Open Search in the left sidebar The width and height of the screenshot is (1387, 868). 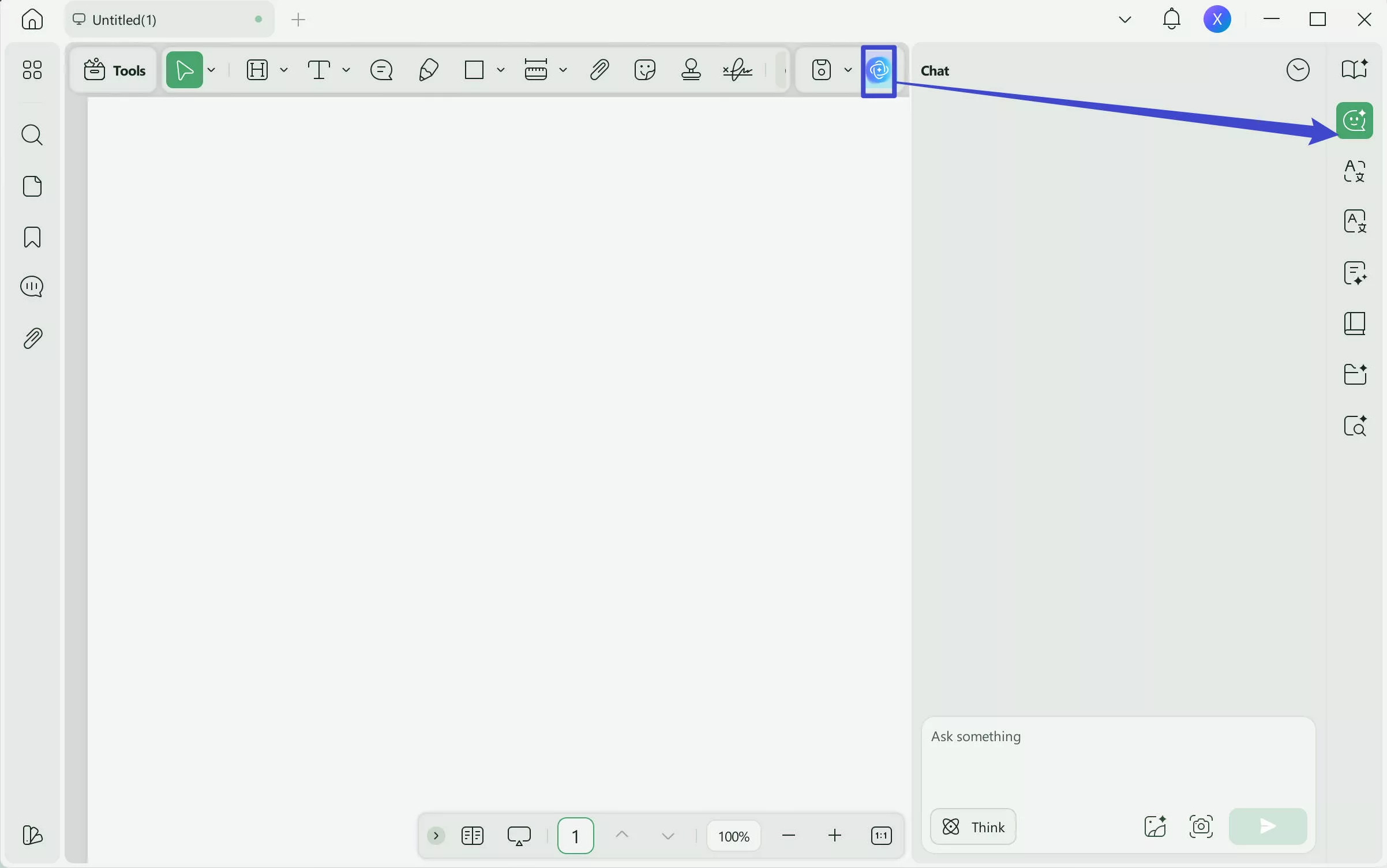point(32,135)
